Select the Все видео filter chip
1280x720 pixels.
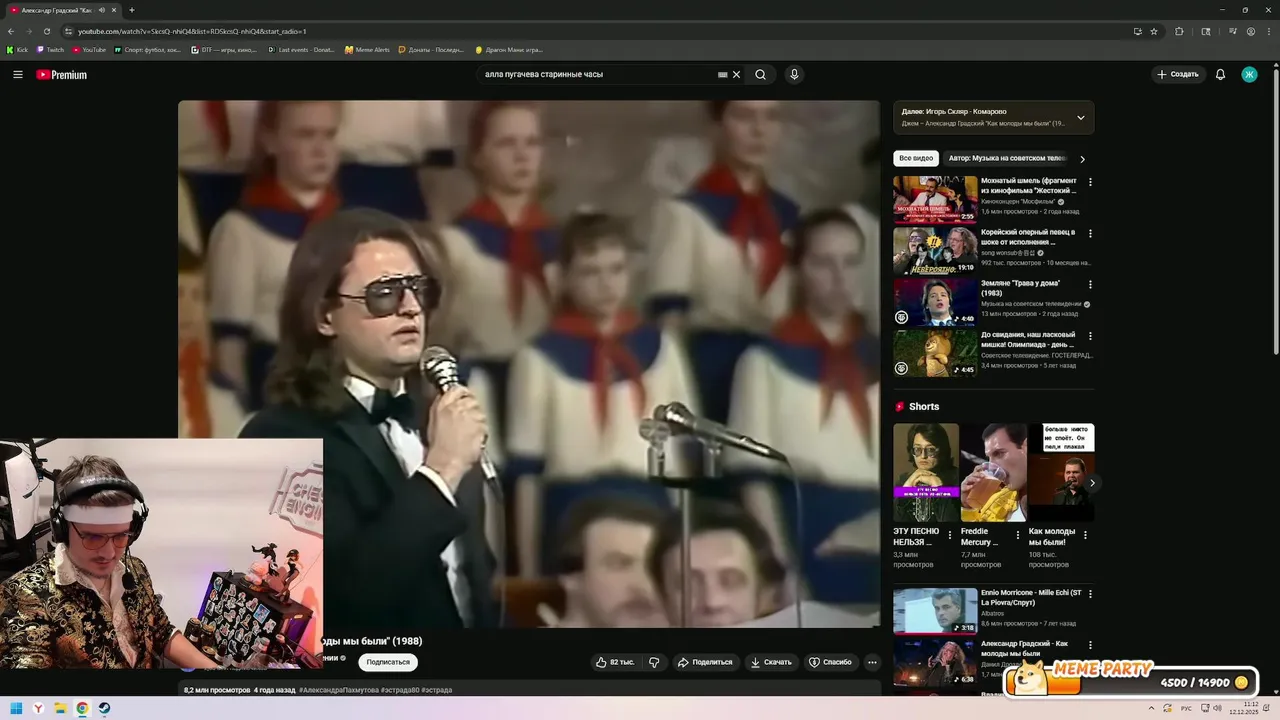(x=916, y=158)
